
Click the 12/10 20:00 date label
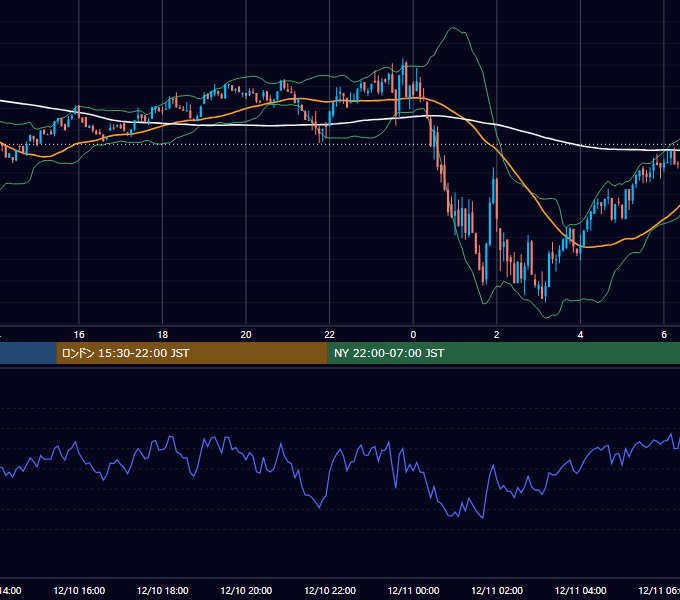pos(246,590)
